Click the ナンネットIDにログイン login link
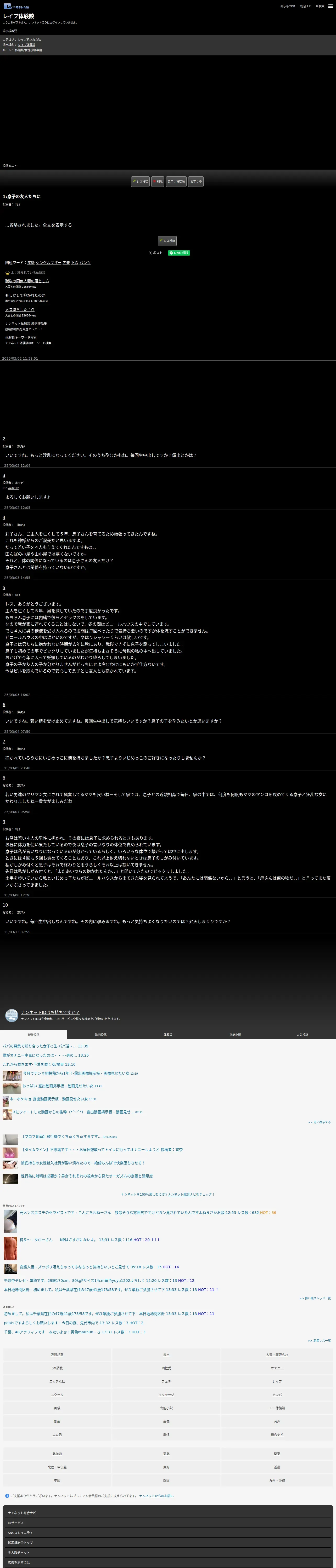The height and width of the screenshot is (1568, 336). pos(44,22)
